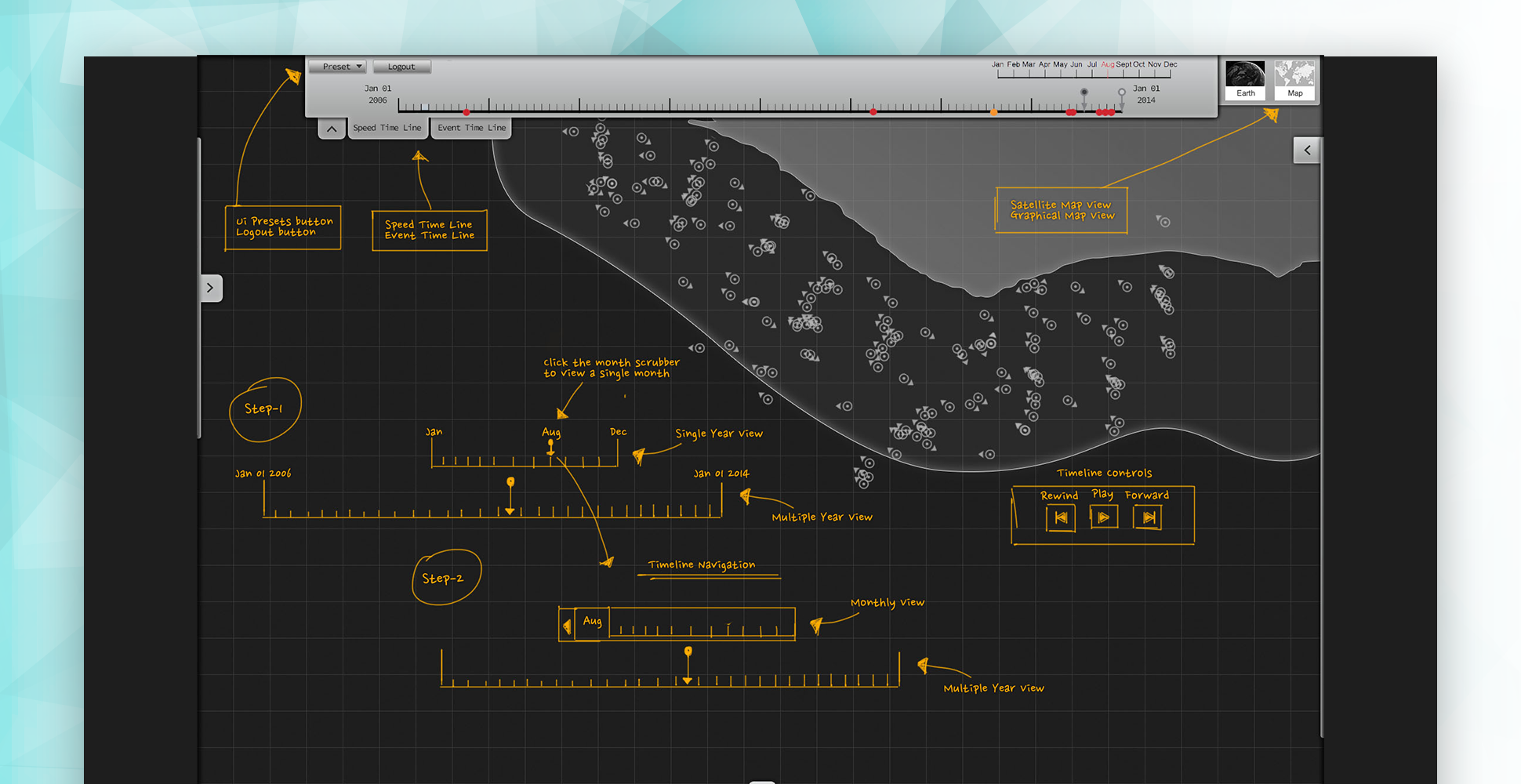Click the sketched Play control icon
This screenshot has height=784, width=1521.
pos(1104,517)
